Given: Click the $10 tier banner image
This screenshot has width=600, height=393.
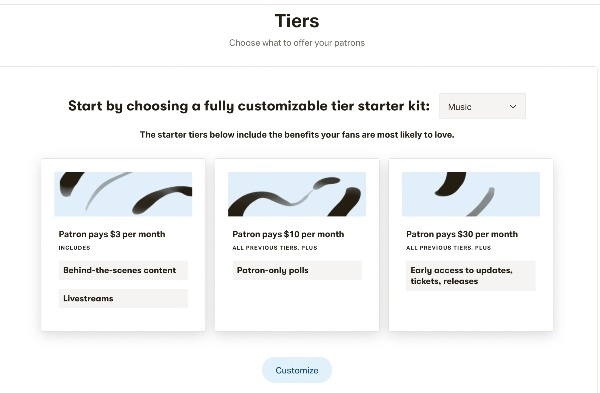Looking at the screenshot, I should 297,194.
